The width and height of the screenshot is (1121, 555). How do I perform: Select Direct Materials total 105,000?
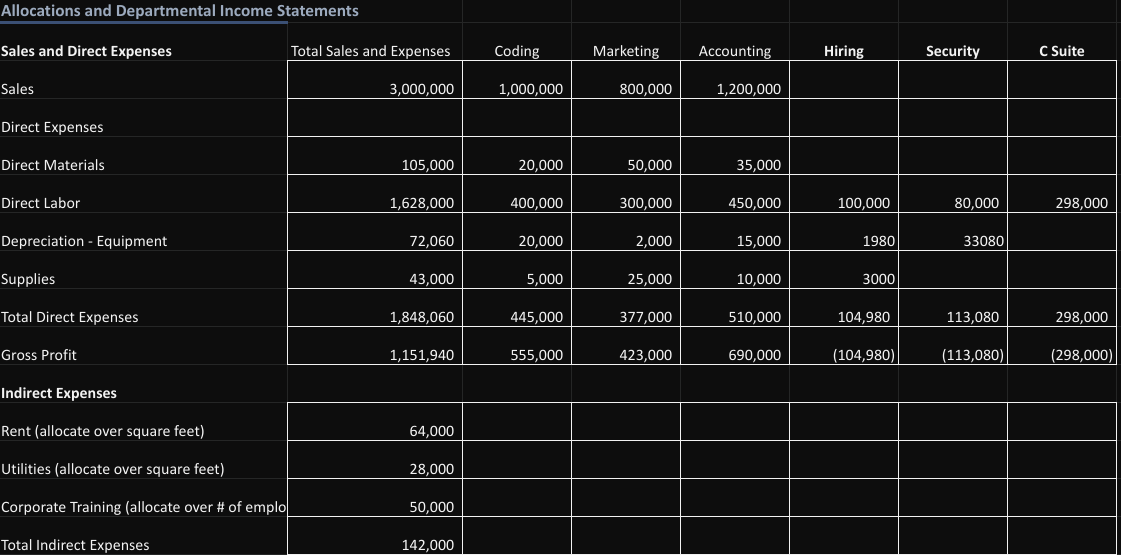[x=375, y=156]
